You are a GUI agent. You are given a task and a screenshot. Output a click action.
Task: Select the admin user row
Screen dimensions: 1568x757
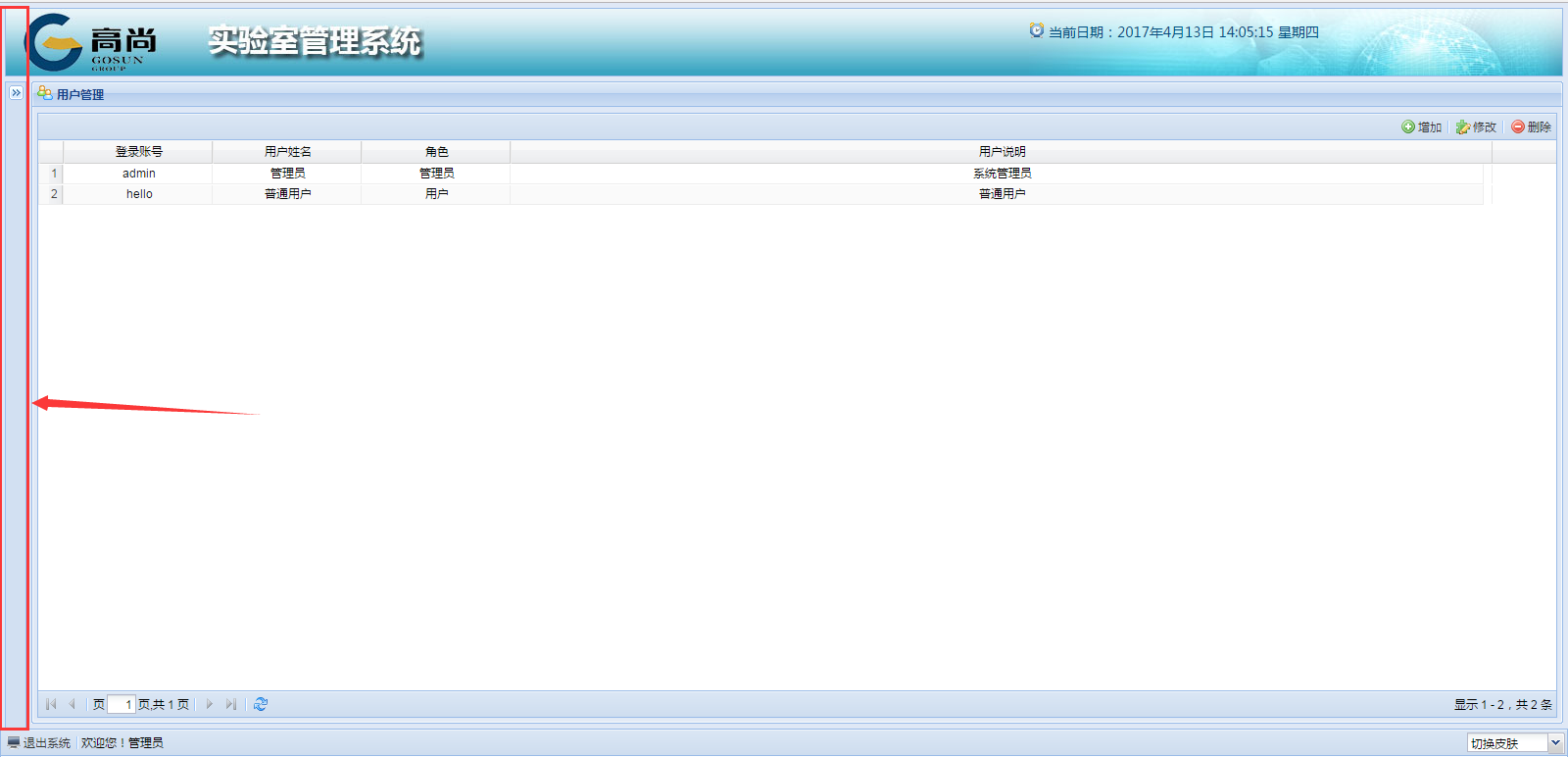point(139,174)
